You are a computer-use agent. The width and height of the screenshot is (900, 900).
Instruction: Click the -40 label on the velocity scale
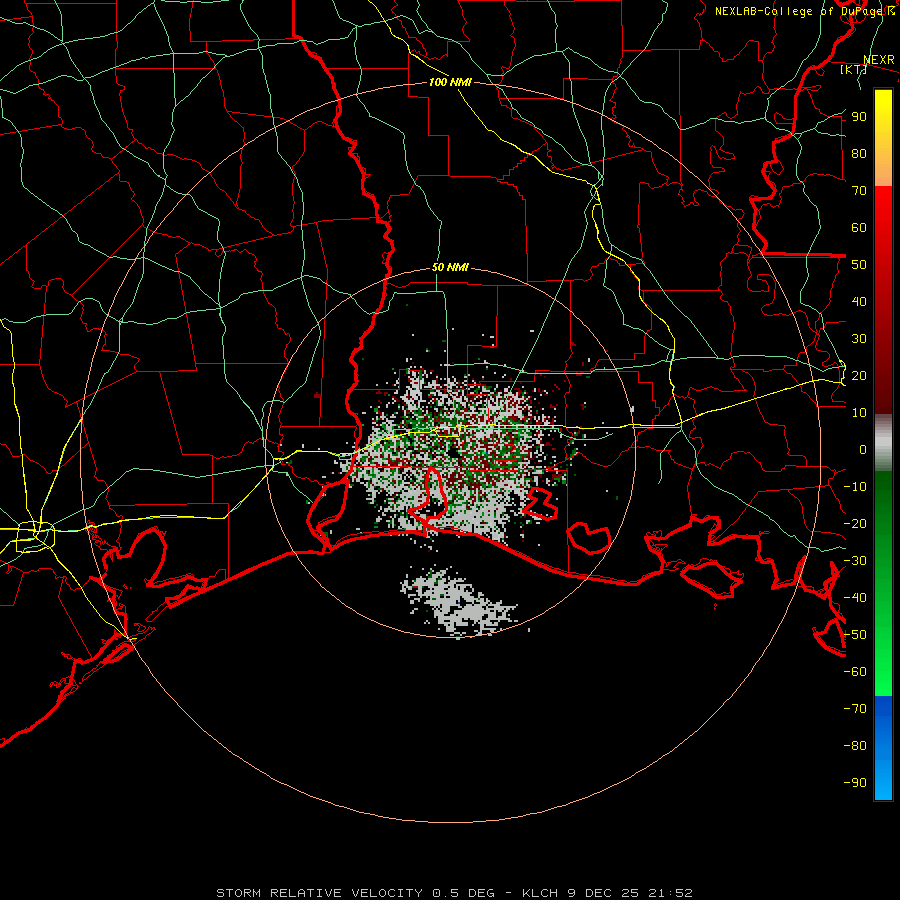[x=855, y=598]
